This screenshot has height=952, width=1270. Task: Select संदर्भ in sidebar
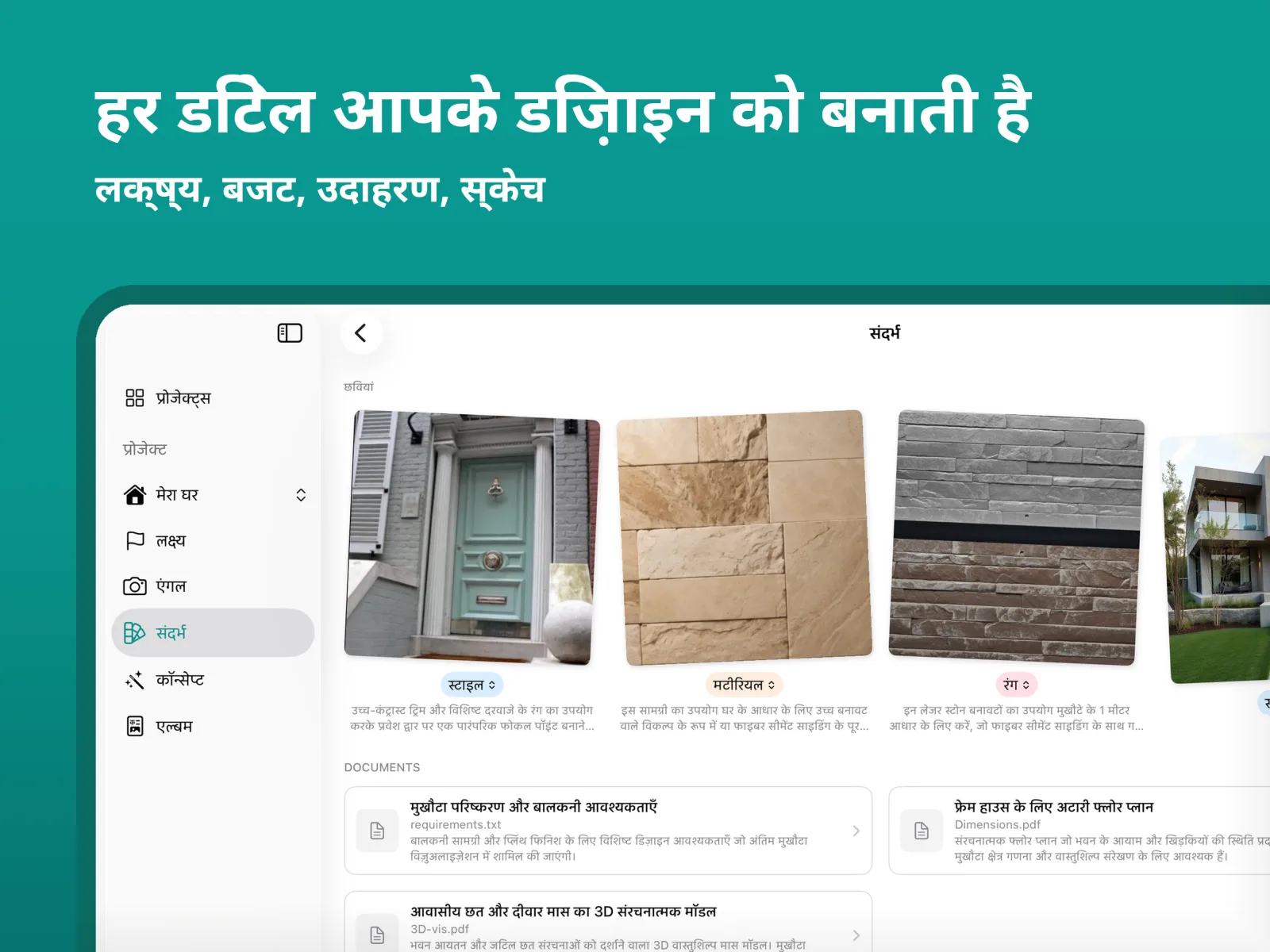click(213, 633)
